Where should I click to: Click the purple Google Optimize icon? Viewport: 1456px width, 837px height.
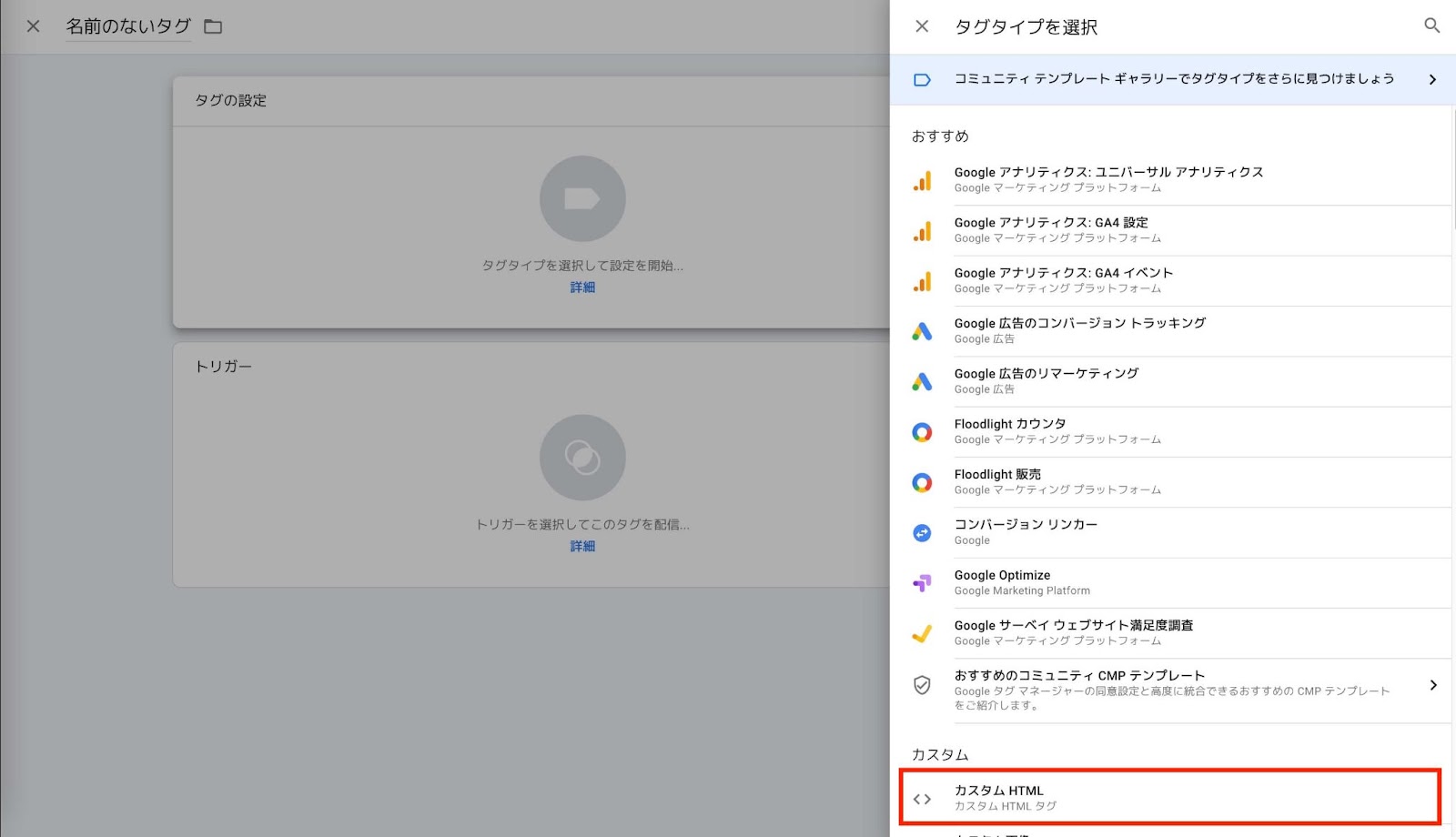pos(922,583)
